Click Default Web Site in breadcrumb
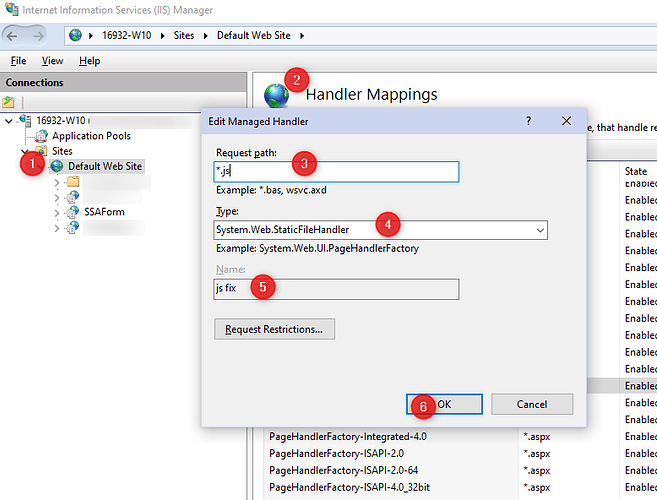 [253, 36]
